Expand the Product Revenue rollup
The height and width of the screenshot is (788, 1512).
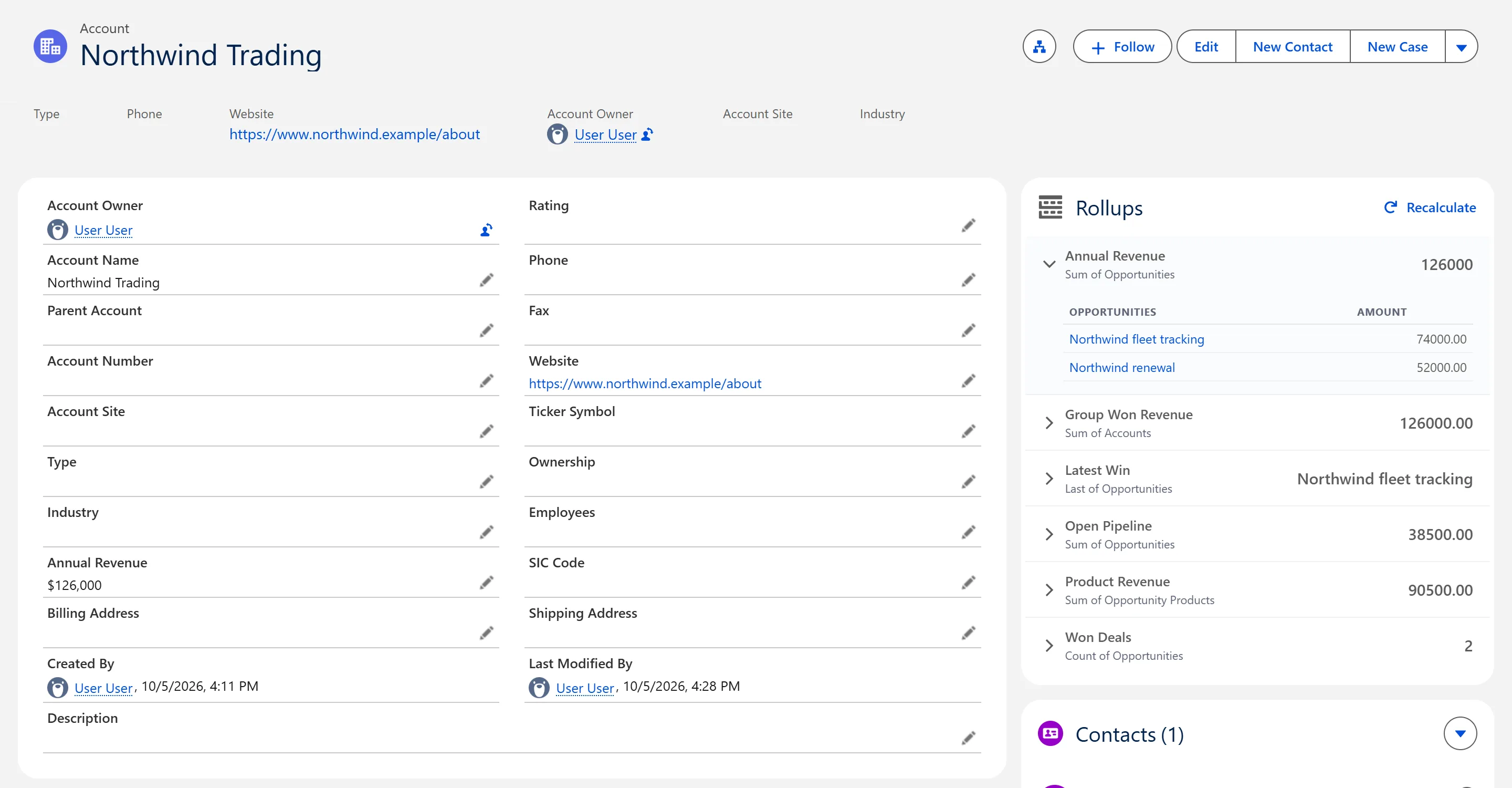point(1049,590)
